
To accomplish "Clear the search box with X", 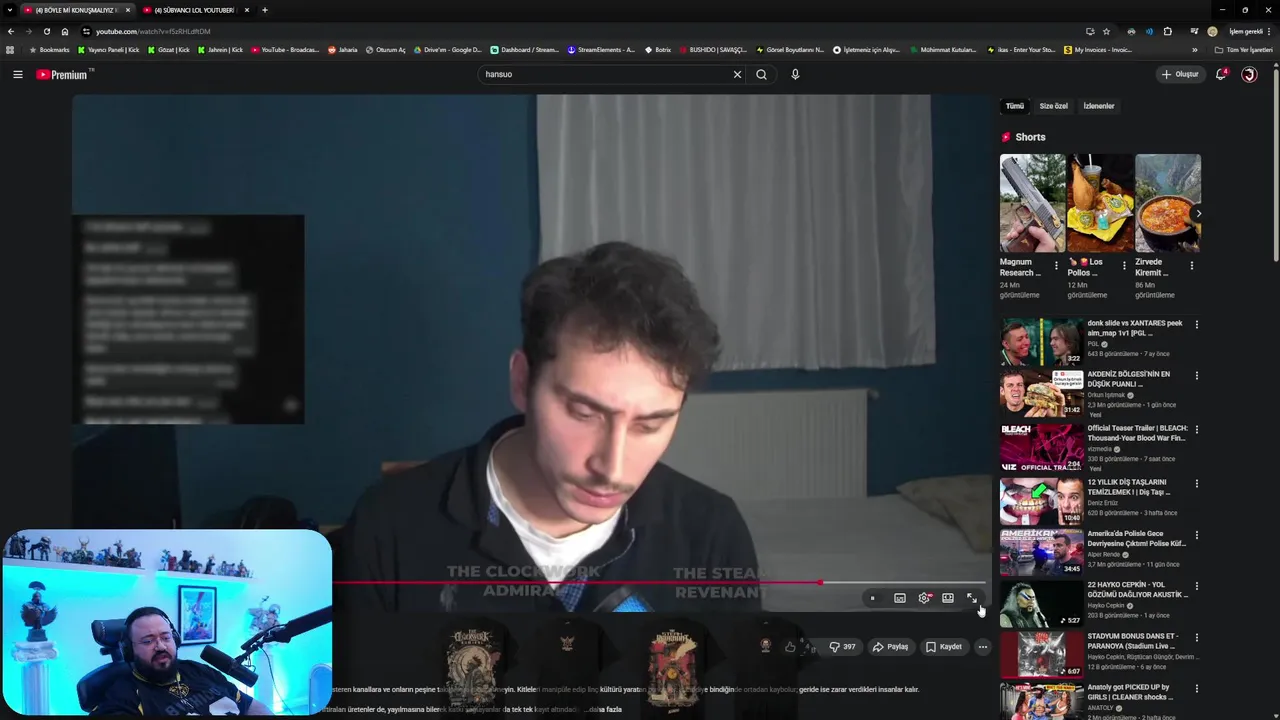I will tap(737, 74).
